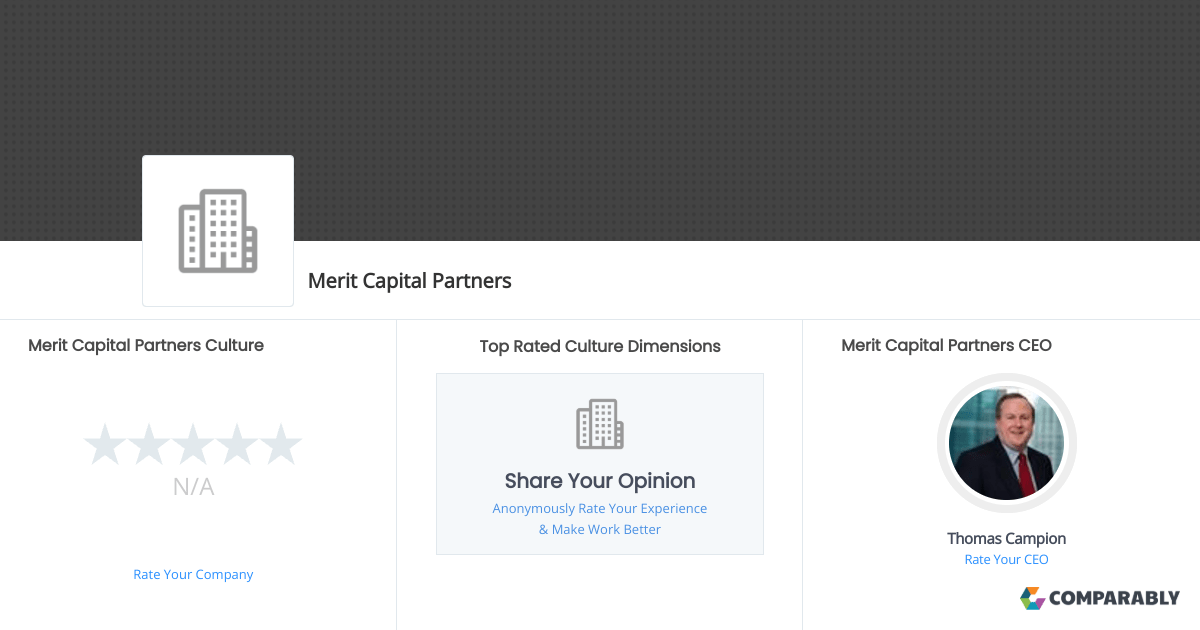
Task: Click the Merit Capital Partners CEO heading
Action: (x=946, y=345)
